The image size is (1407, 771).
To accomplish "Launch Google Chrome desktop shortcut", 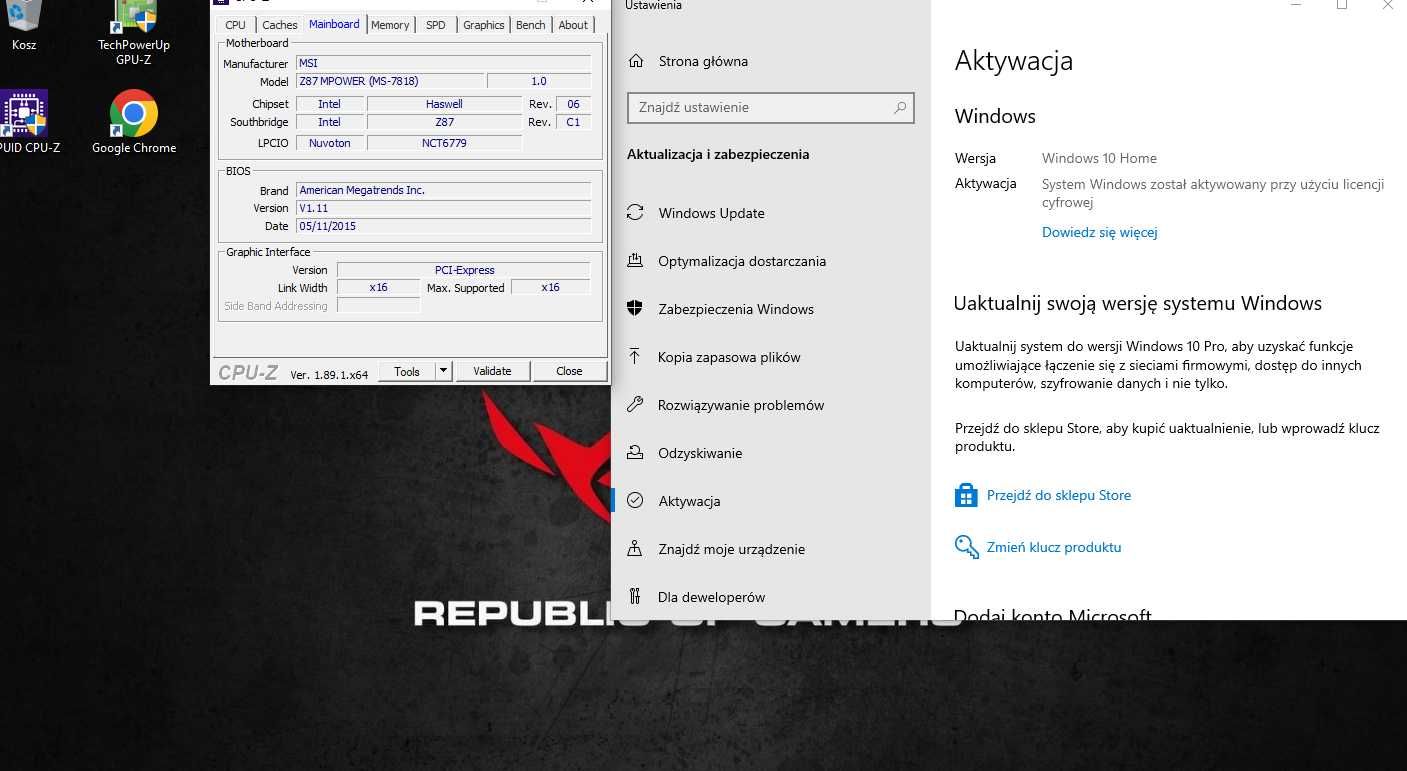I will [x=134, y=122].
